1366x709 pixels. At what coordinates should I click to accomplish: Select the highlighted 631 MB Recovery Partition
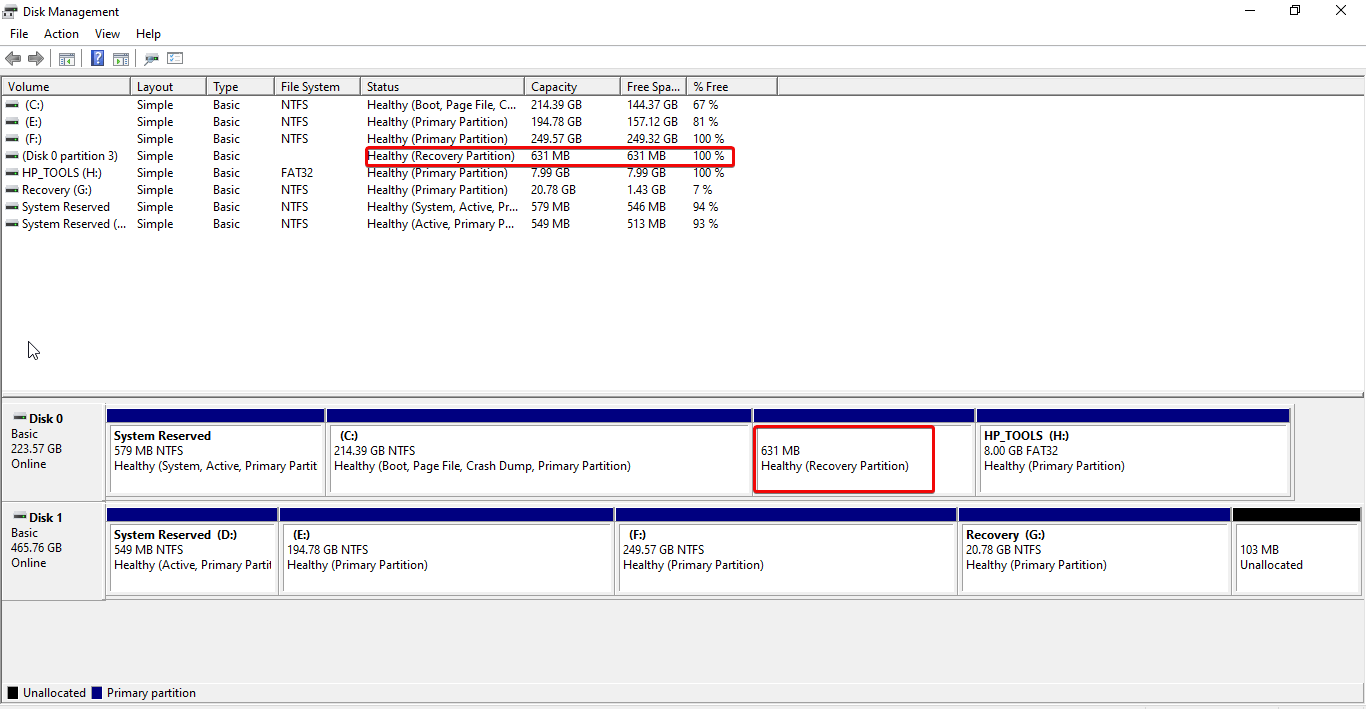843,459
